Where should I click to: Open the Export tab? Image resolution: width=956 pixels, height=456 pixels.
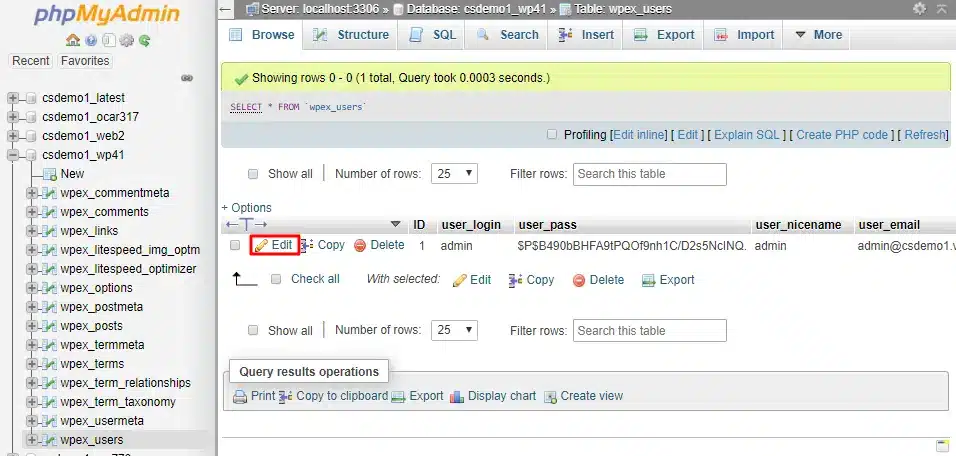pos(665,35)
